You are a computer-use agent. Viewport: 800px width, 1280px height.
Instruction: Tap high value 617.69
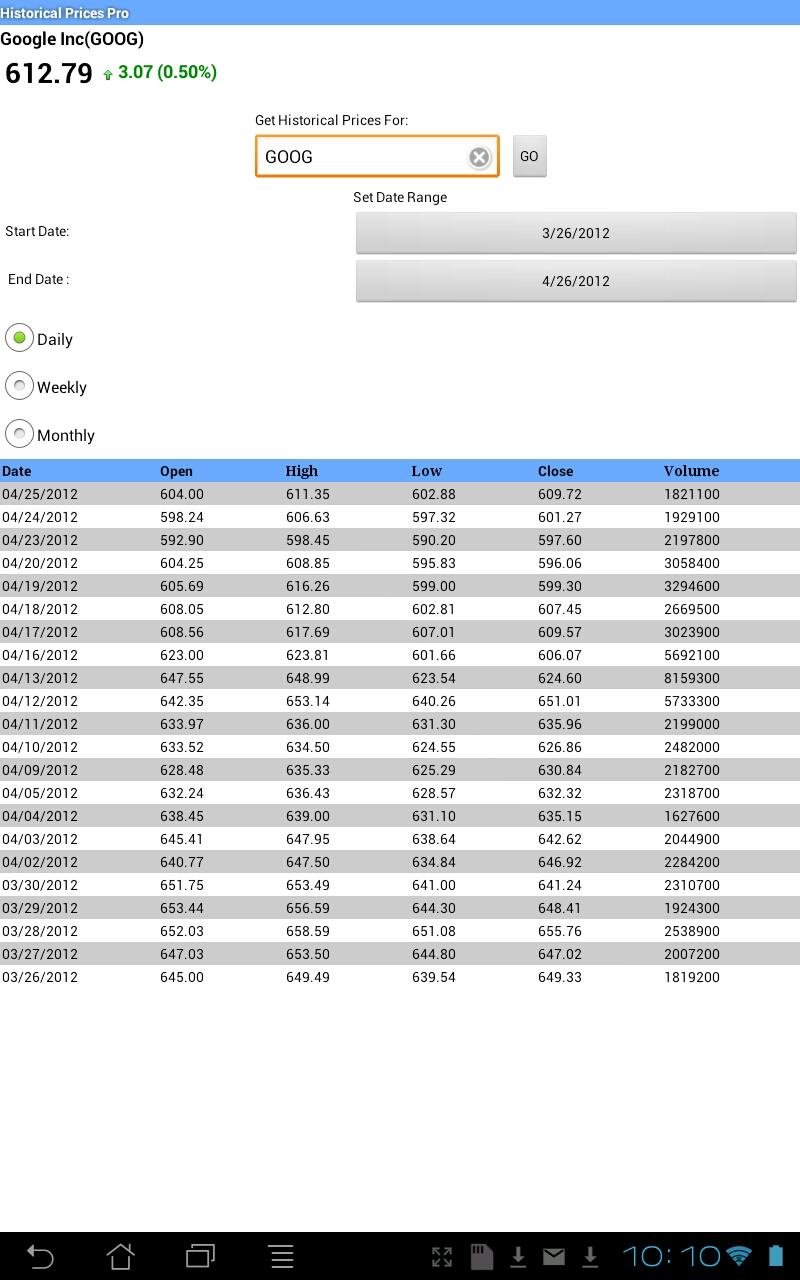point(308,632)
